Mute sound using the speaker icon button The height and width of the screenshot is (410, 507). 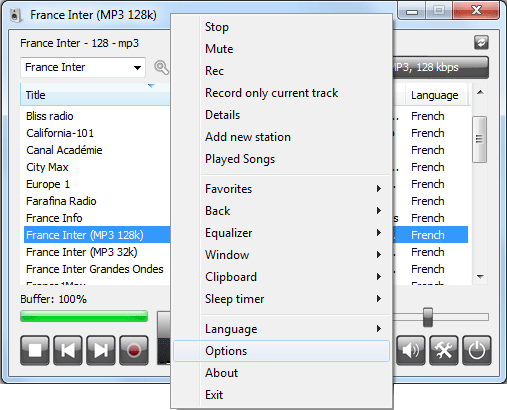pos(411,350)
